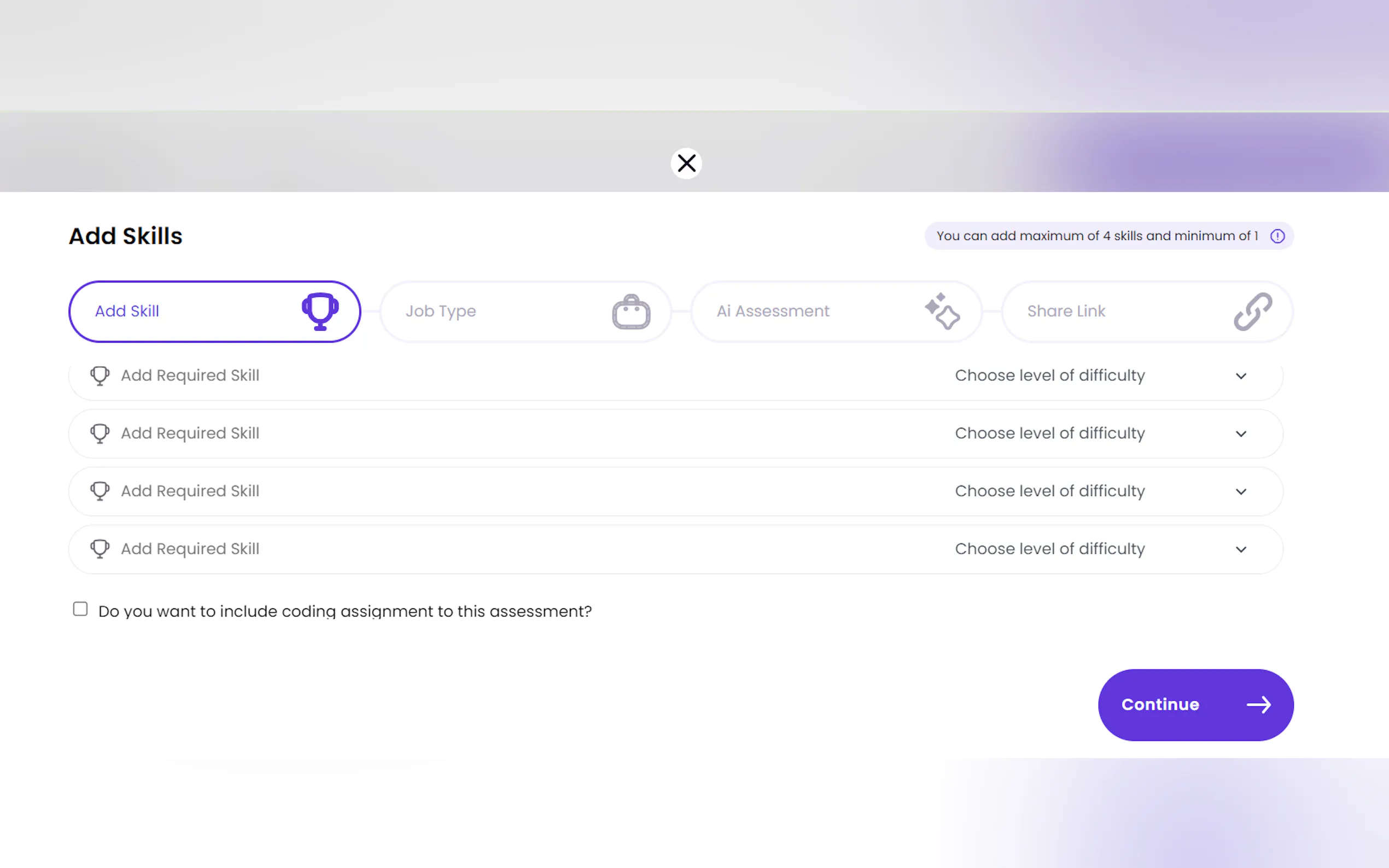Click the trophy icon in Add Skill step
This screenshot has width=1389, height=868.
pos(320,311)
